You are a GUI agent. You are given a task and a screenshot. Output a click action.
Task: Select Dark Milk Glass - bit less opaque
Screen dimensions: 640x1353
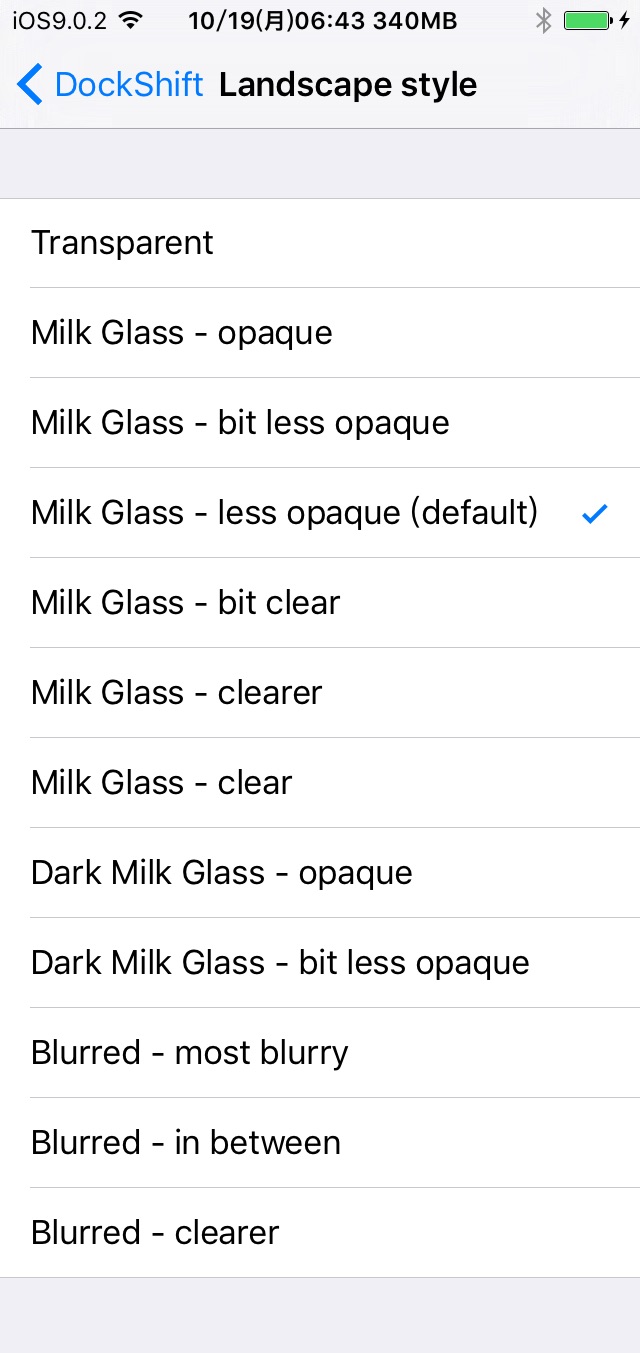[320, 963]
